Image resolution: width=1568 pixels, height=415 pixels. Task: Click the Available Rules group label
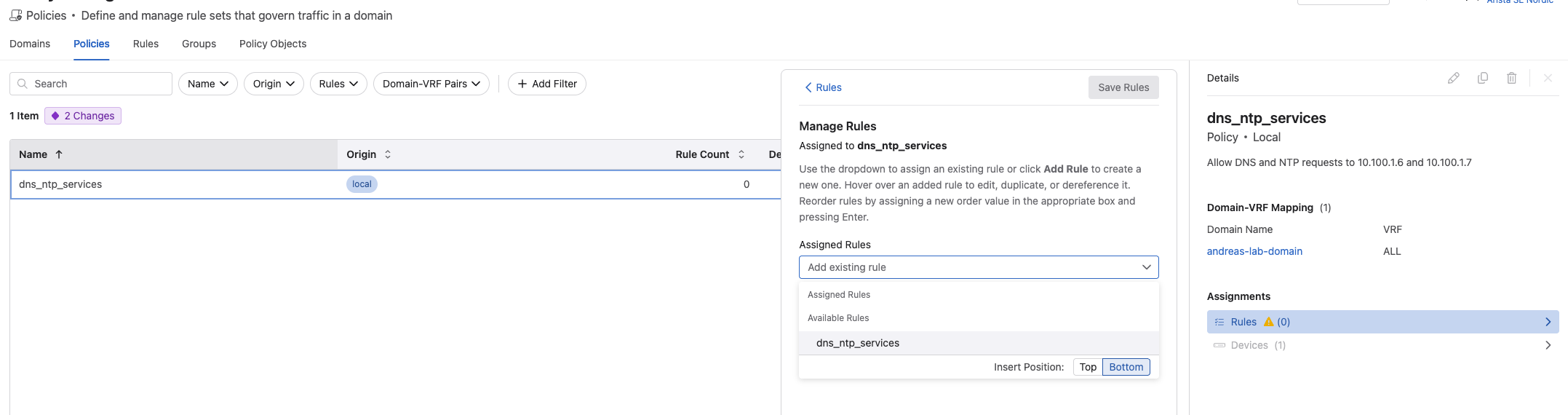[x=838, y=318]
